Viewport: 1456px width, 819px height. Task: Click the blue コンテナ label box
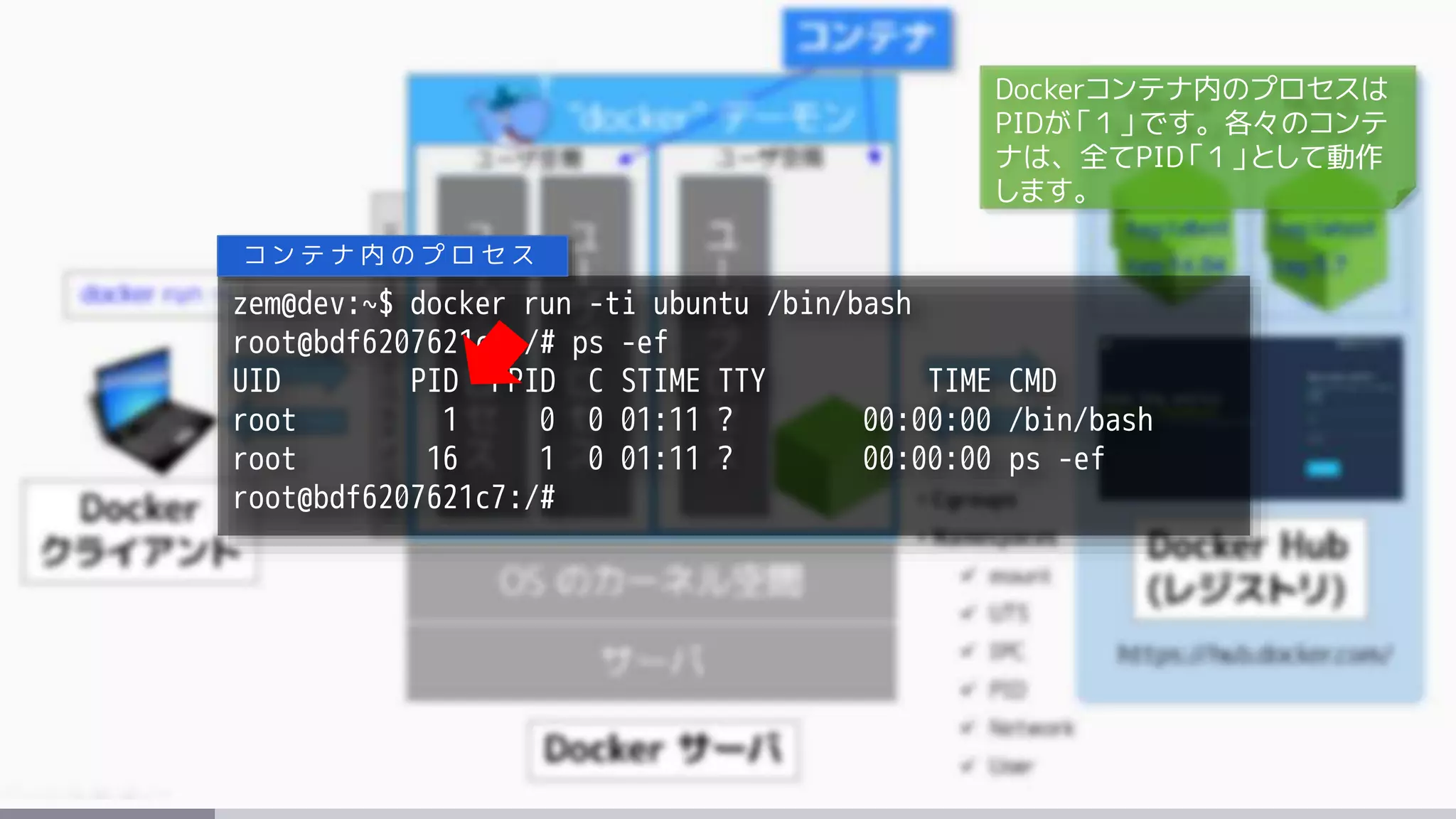pyautogui.click(x=866, y=37)
